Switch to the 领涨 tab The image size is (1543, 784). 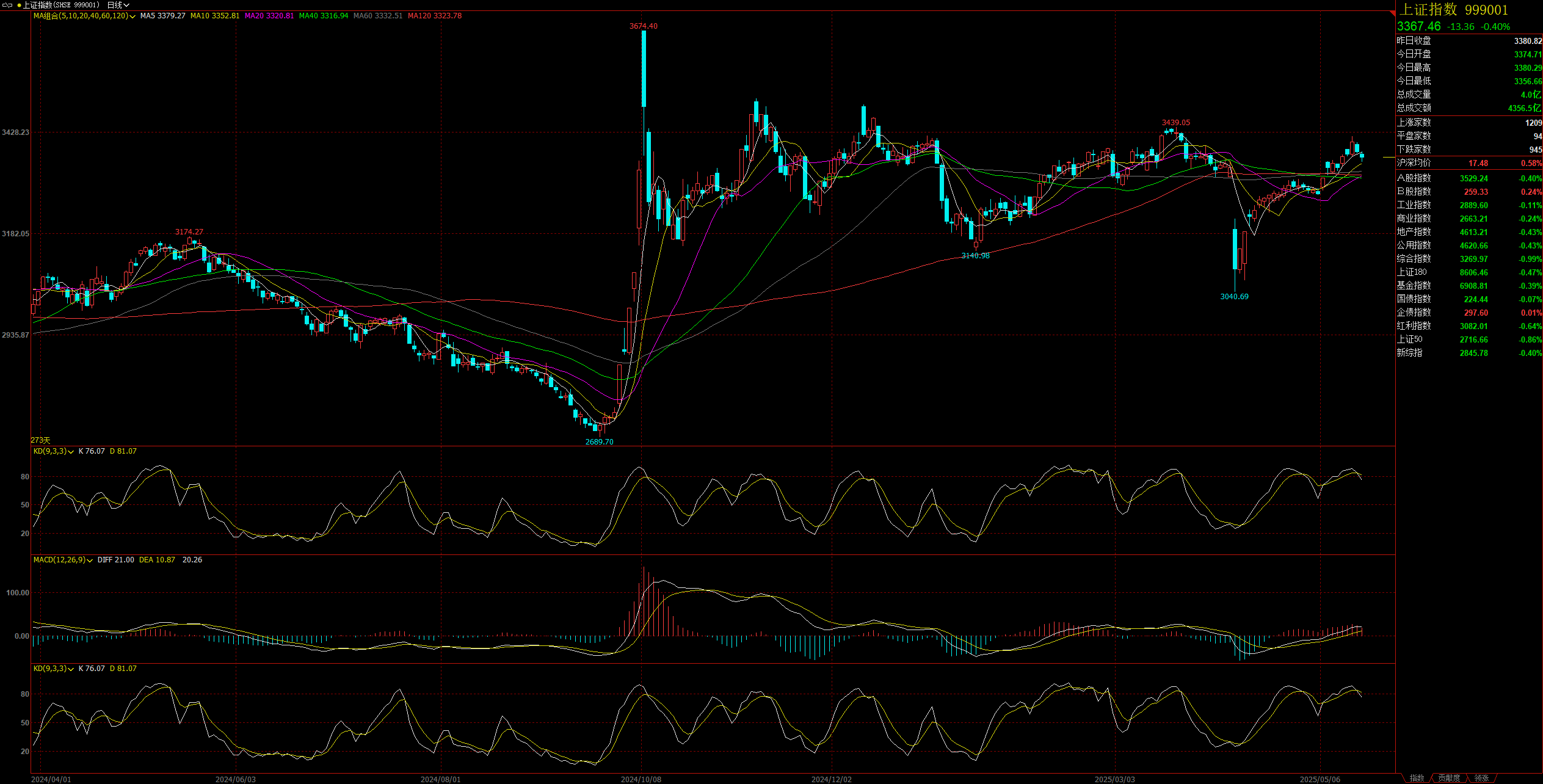[1481, 778]
